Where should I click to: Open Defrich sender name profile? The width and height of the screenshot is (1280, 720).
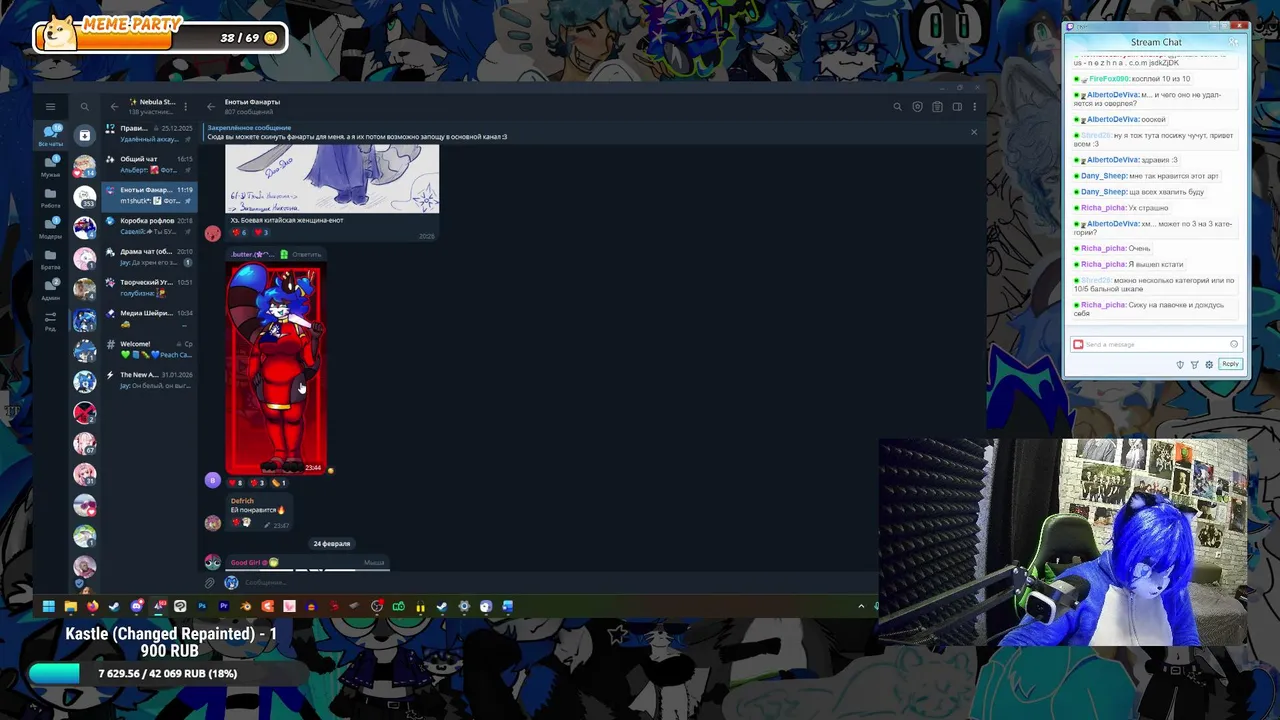pyautogui.click(x=242, y=501)
